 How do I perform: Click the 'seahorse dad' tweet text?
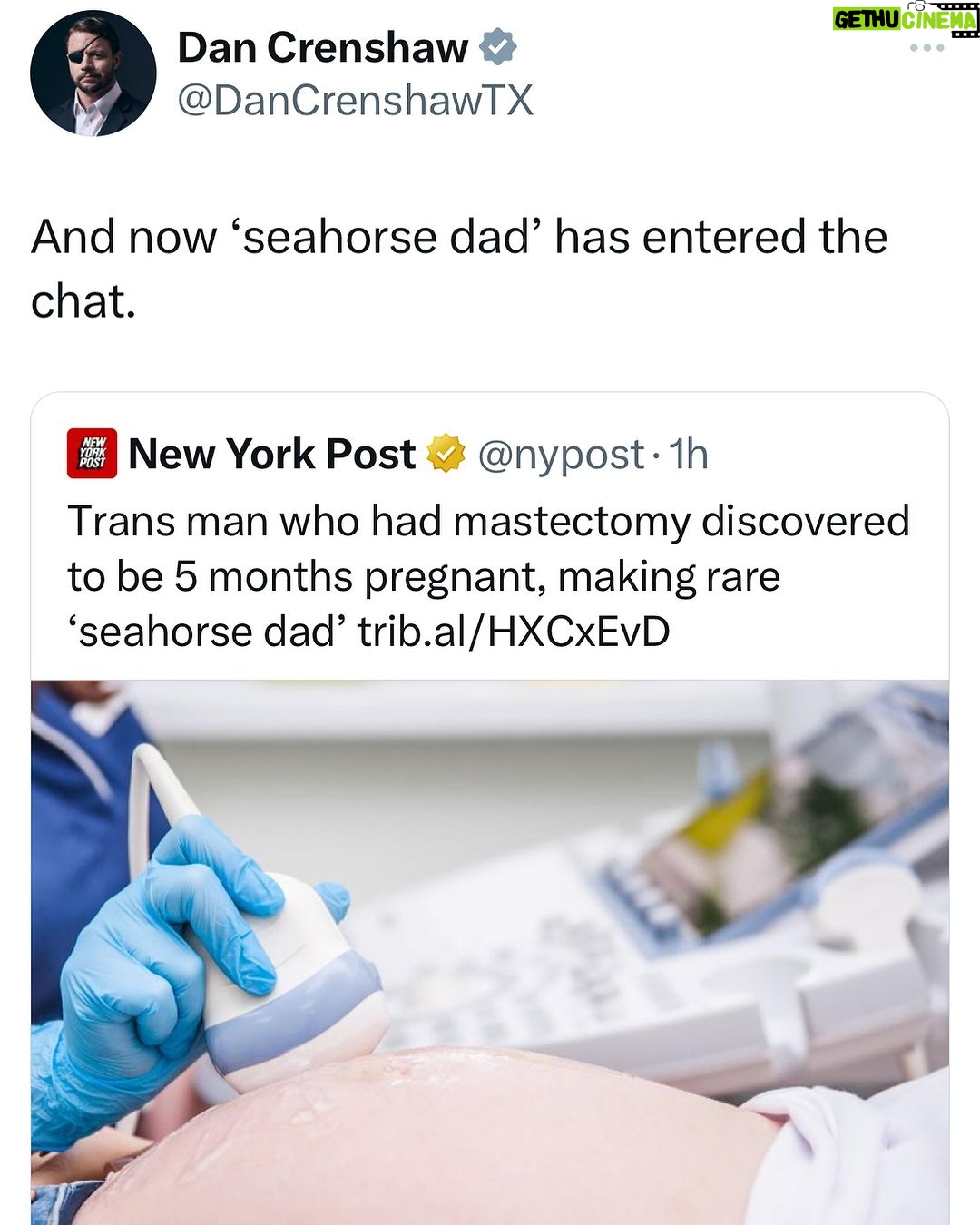point(459,269)
